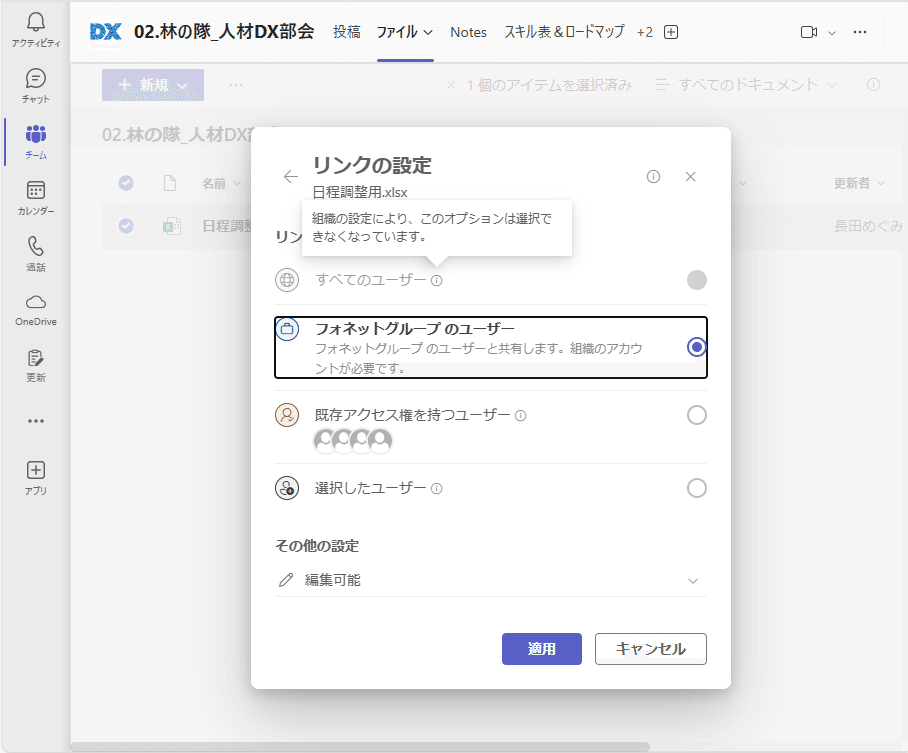The width and height of the screenshot is (908, 753).
Task: Clear selection with the X button
Action: click(451, 85)
